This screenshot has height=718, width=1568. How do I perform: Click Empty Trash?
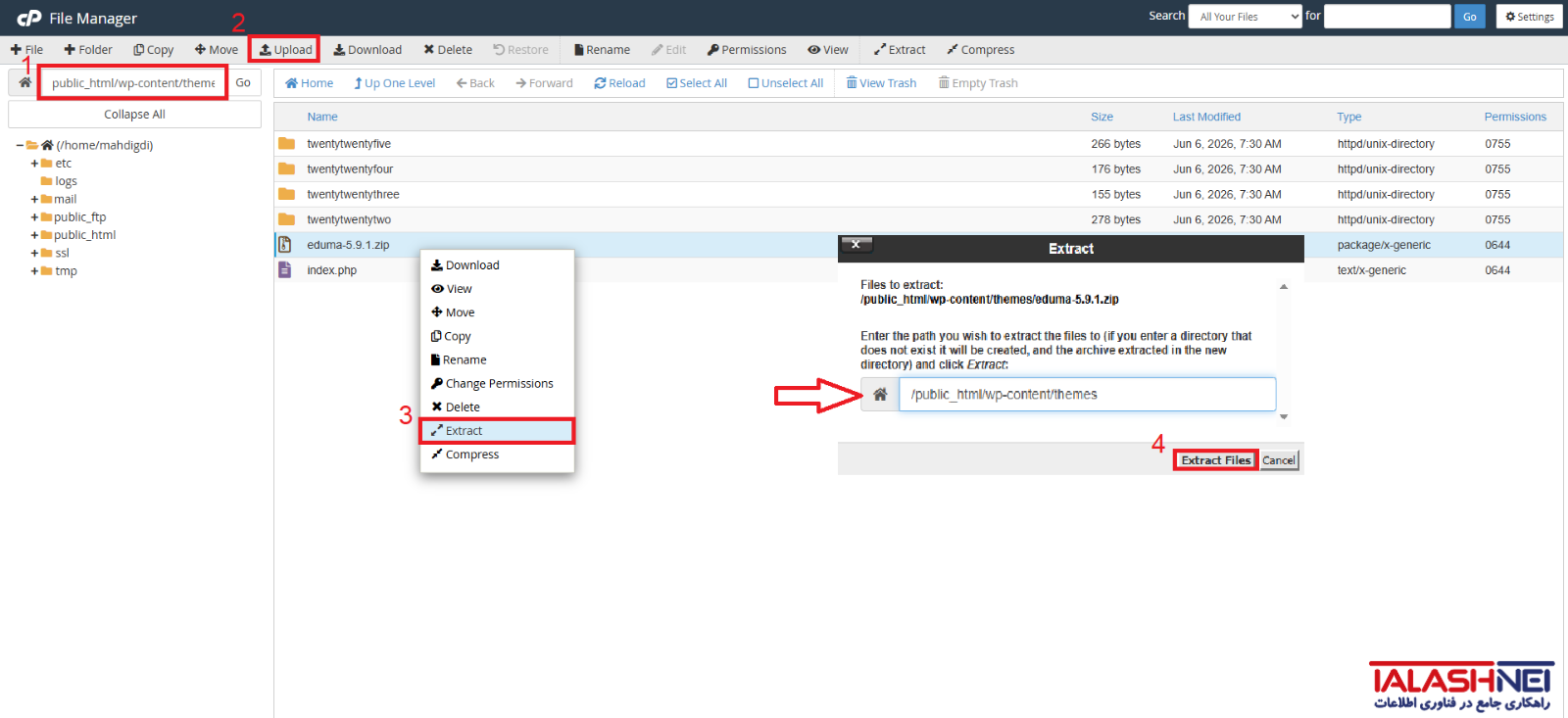pyautogui.click(x=978, y=83)
